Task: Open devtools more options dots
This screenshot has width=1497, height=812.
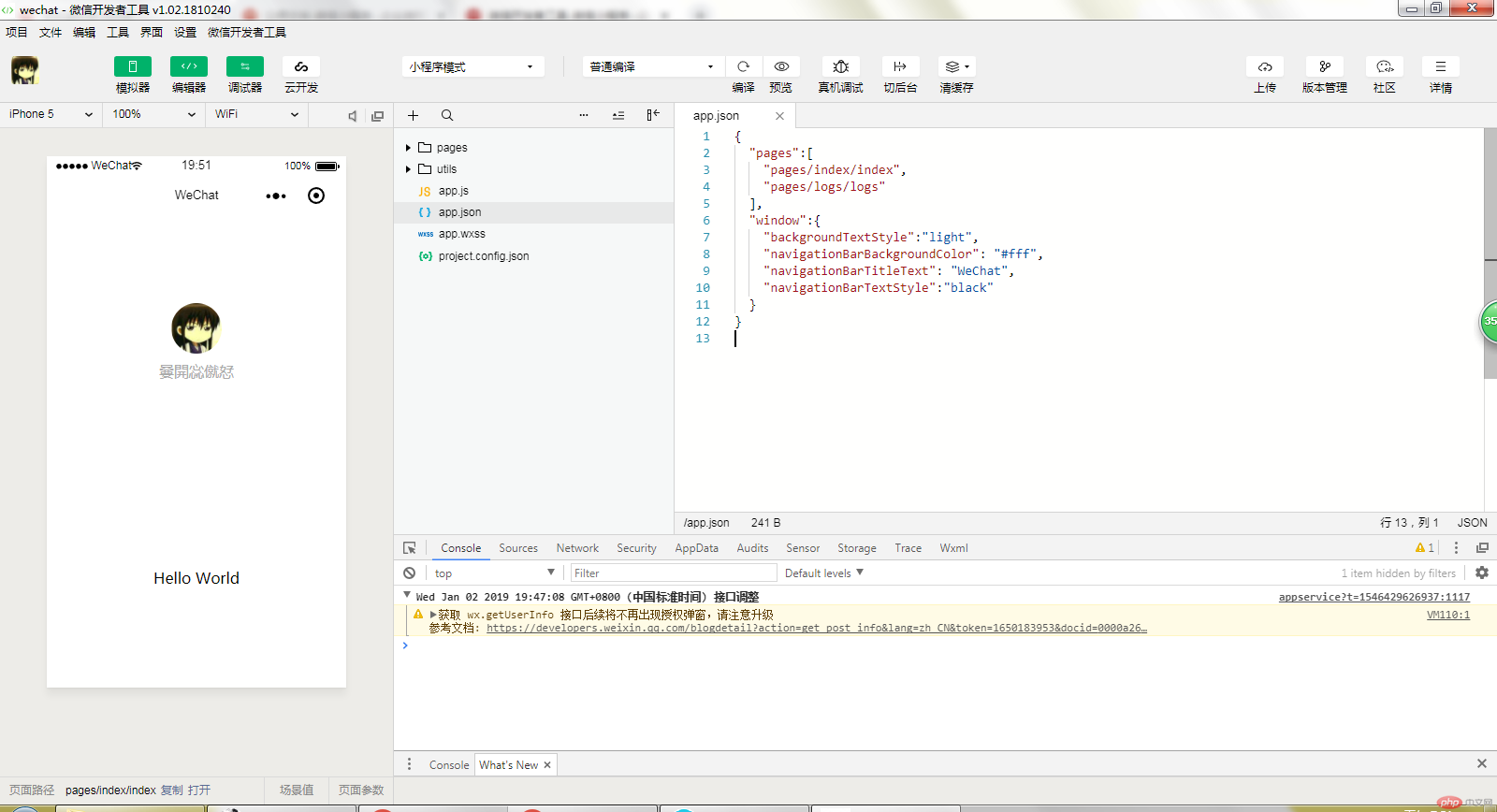Action: 1456,548
